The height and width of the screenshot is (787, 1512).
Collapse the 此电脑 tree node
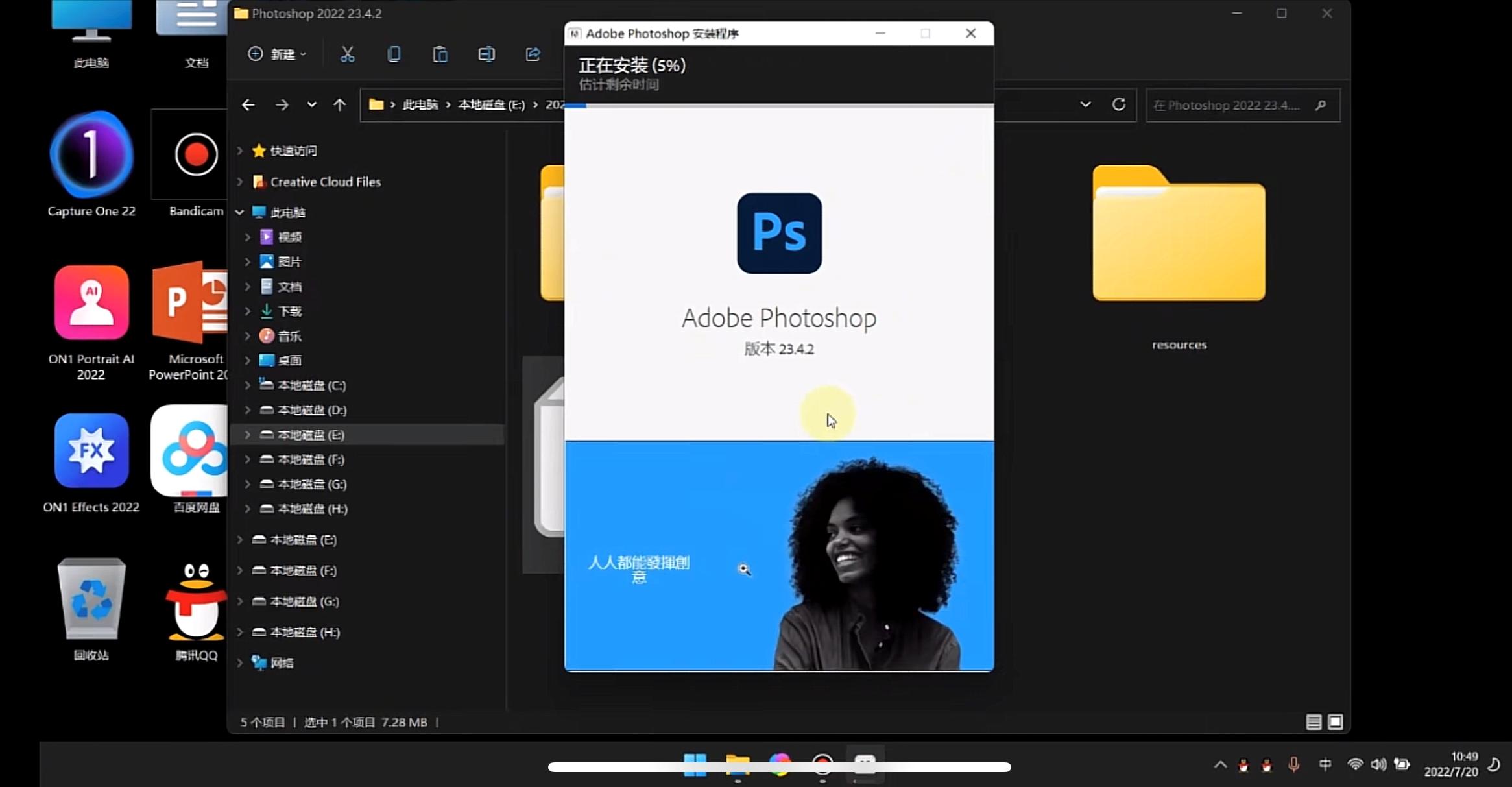[240, 212]
